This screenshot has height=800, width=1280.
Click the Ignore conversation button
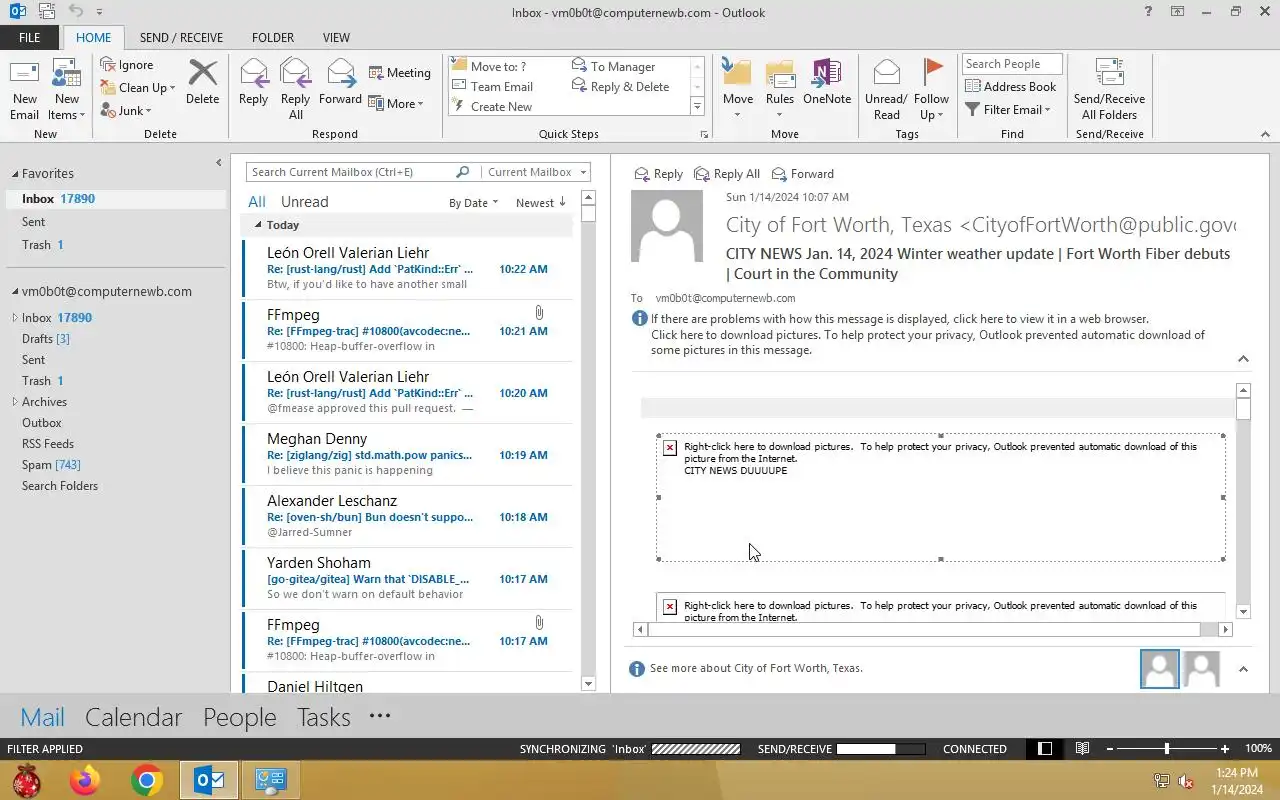pos(127,65)
